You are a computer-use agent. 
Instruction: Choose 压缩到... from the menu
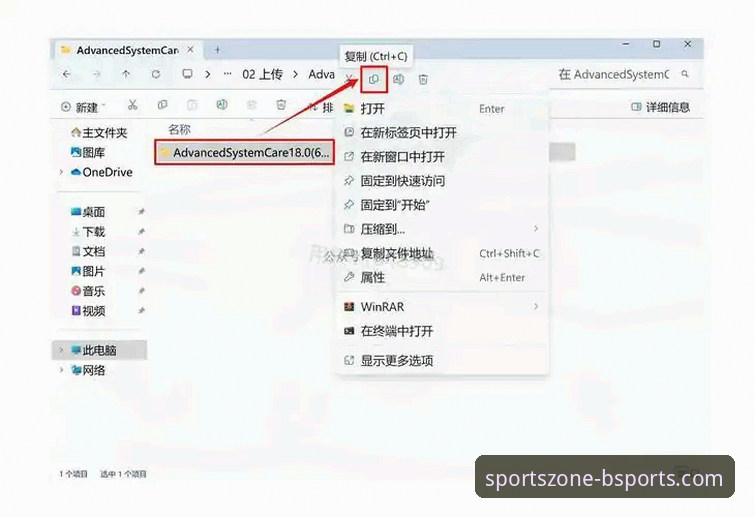point(443,229)
